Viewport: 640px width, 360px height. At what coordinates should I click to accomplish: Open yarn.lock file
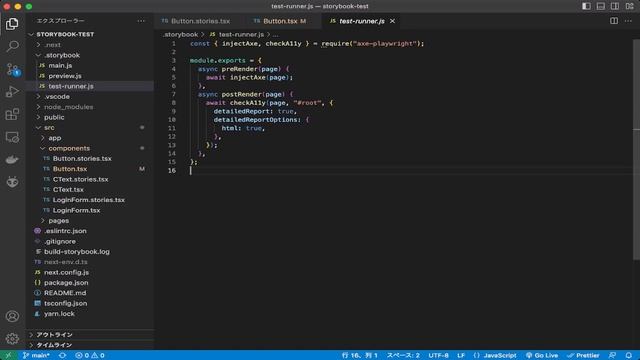(90, 314)
